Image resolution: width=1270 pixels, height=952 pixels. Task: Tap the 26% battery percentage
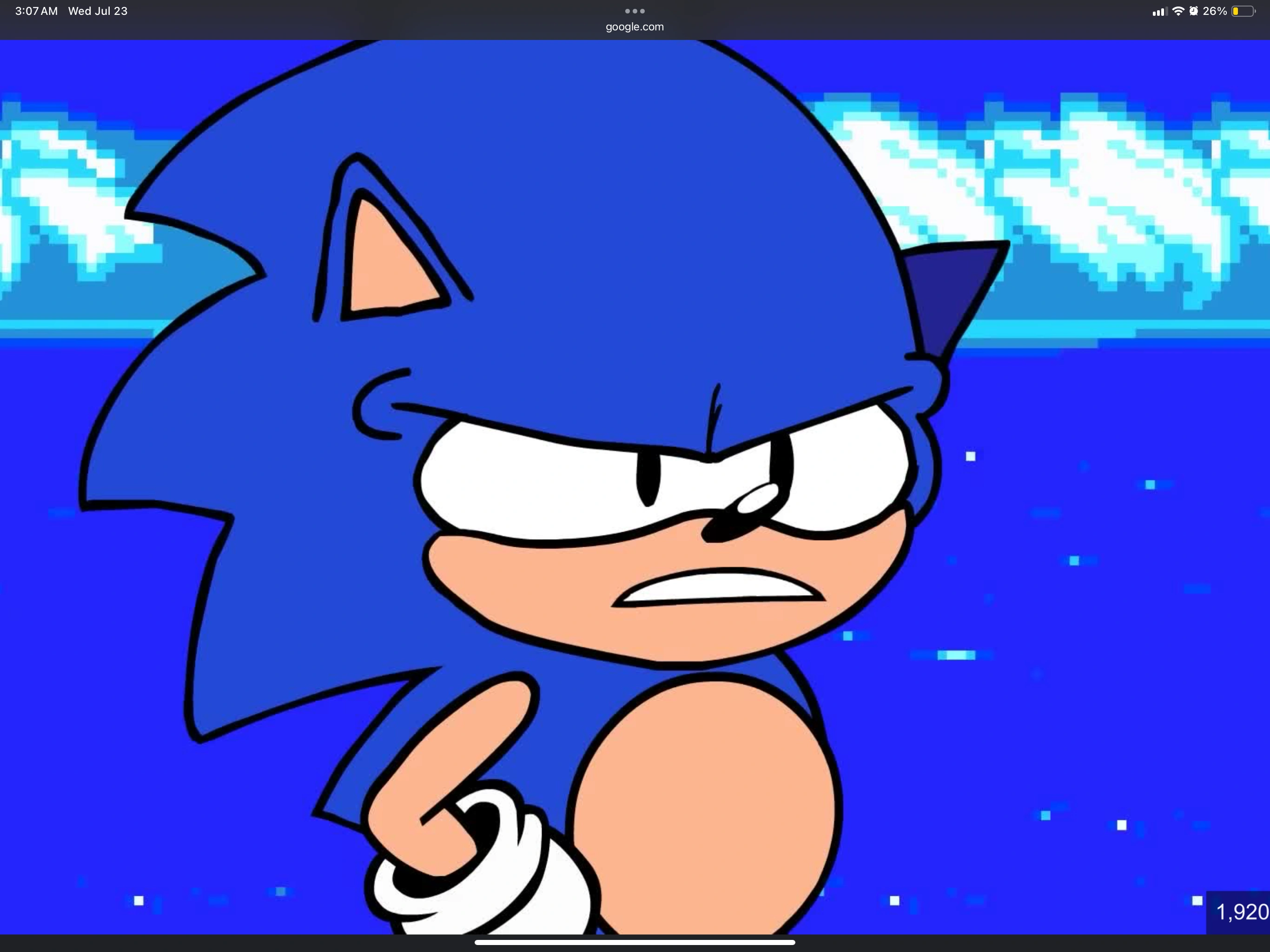(x=1215, y=11)
